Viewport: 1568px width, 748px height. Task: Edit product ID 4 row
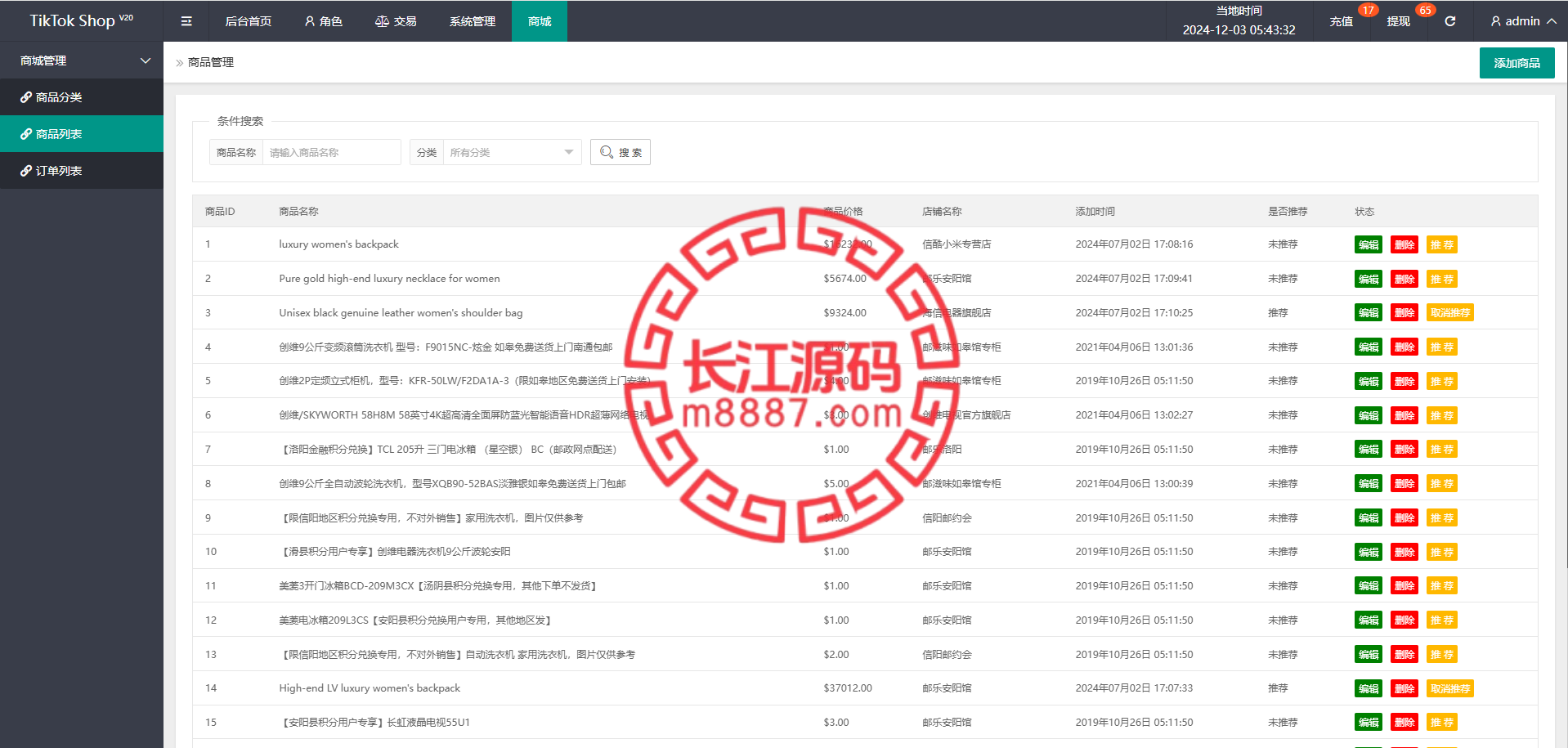click(1369, 347)
